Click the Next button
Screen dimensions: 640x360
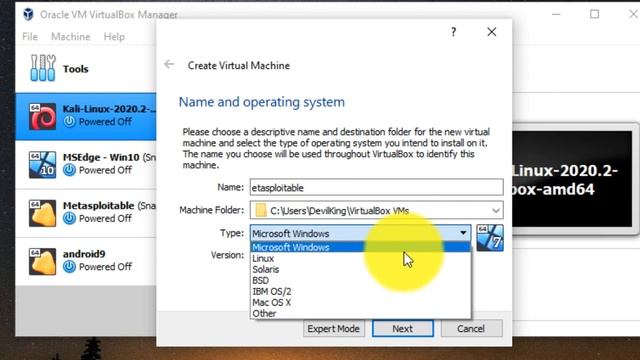(402, 329)
